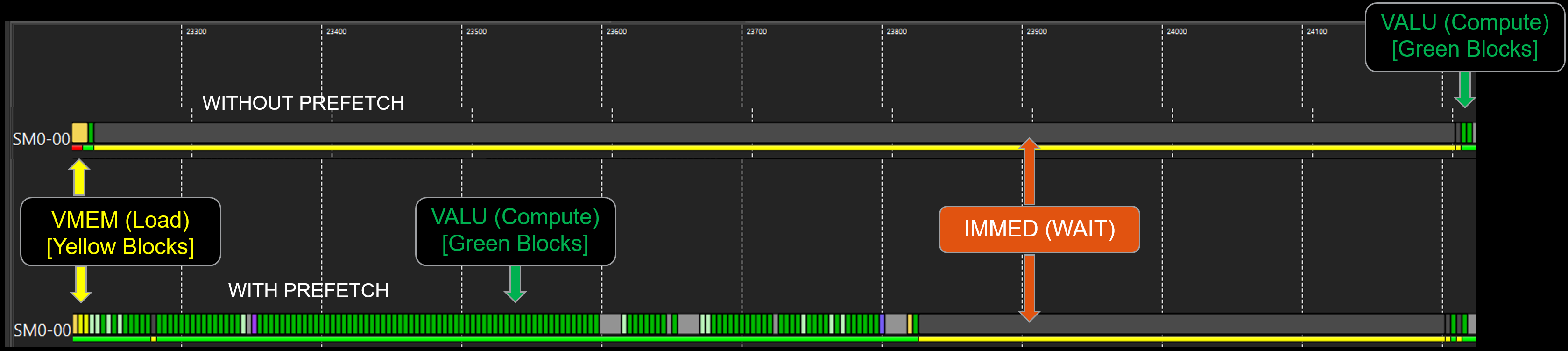The width and height of the screenshot is (1568, 351).
Task: Select the orange block before lower row's wait
Action: pyautogui.click(x=911, y=323)
